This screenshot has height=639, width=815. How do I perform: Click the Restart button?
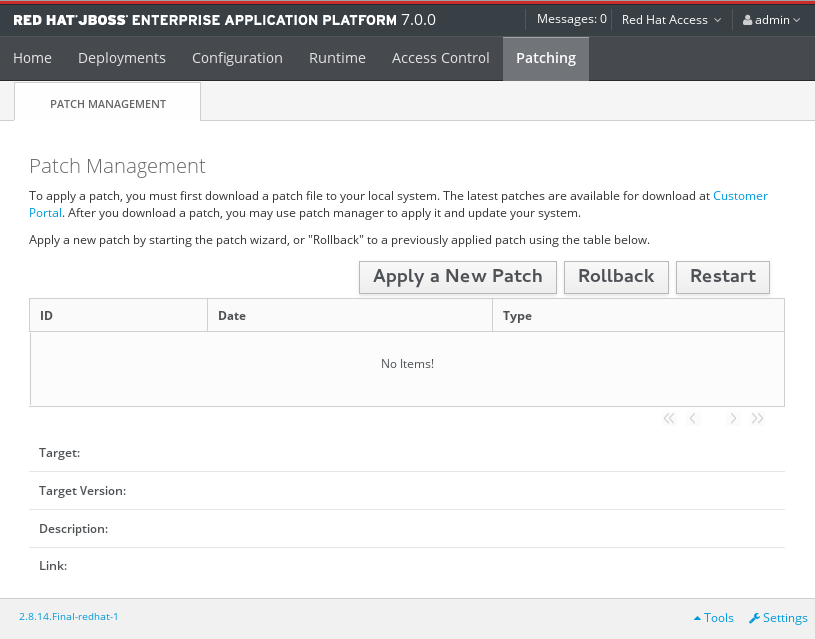[722, 277]
